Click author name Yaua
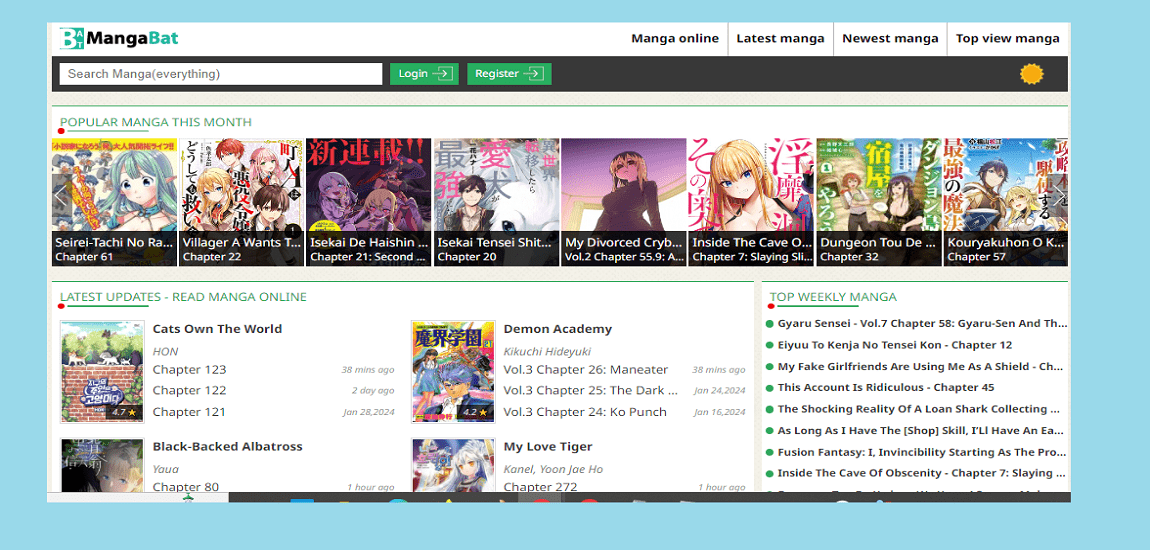1150x550 pixels. 166,469
